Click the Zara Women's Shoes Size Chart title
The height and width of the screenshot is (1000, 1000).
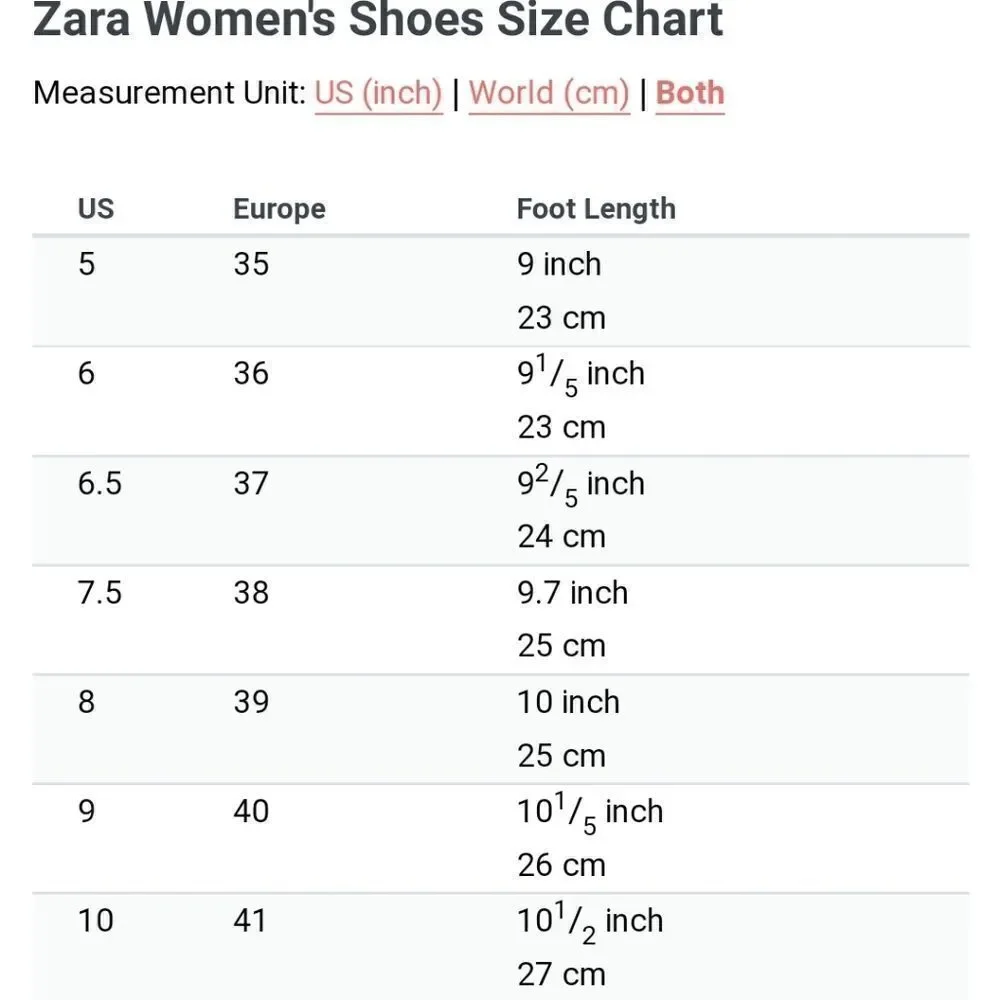click(378, 19)
